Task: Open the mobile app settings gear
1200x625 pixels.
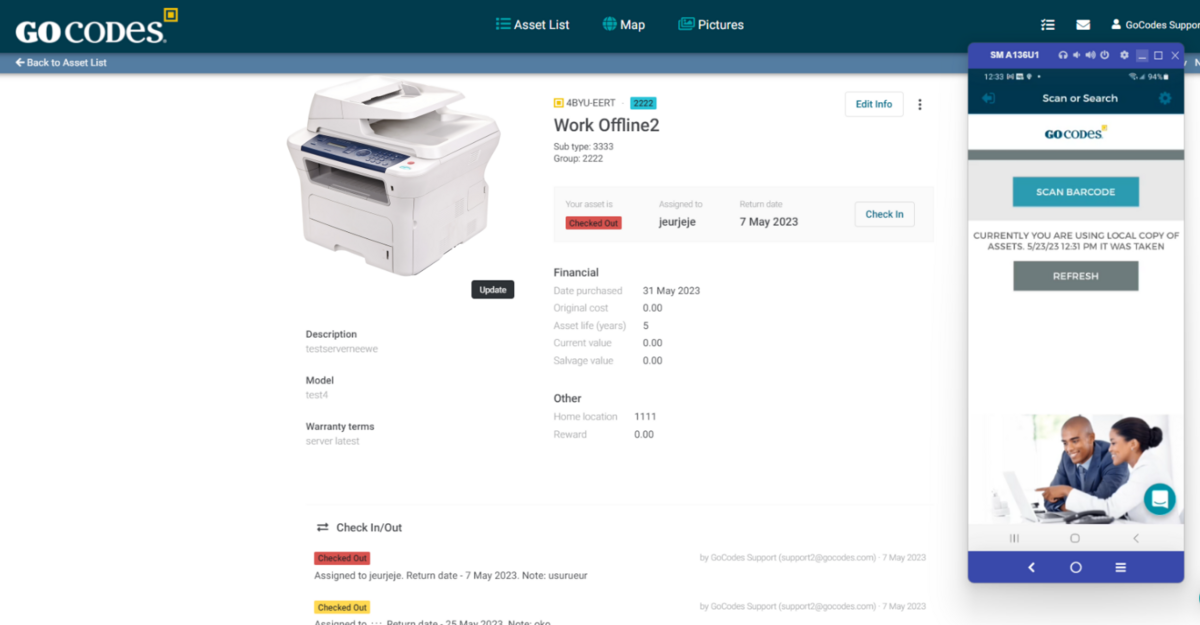Action: tap(1165, 98)
